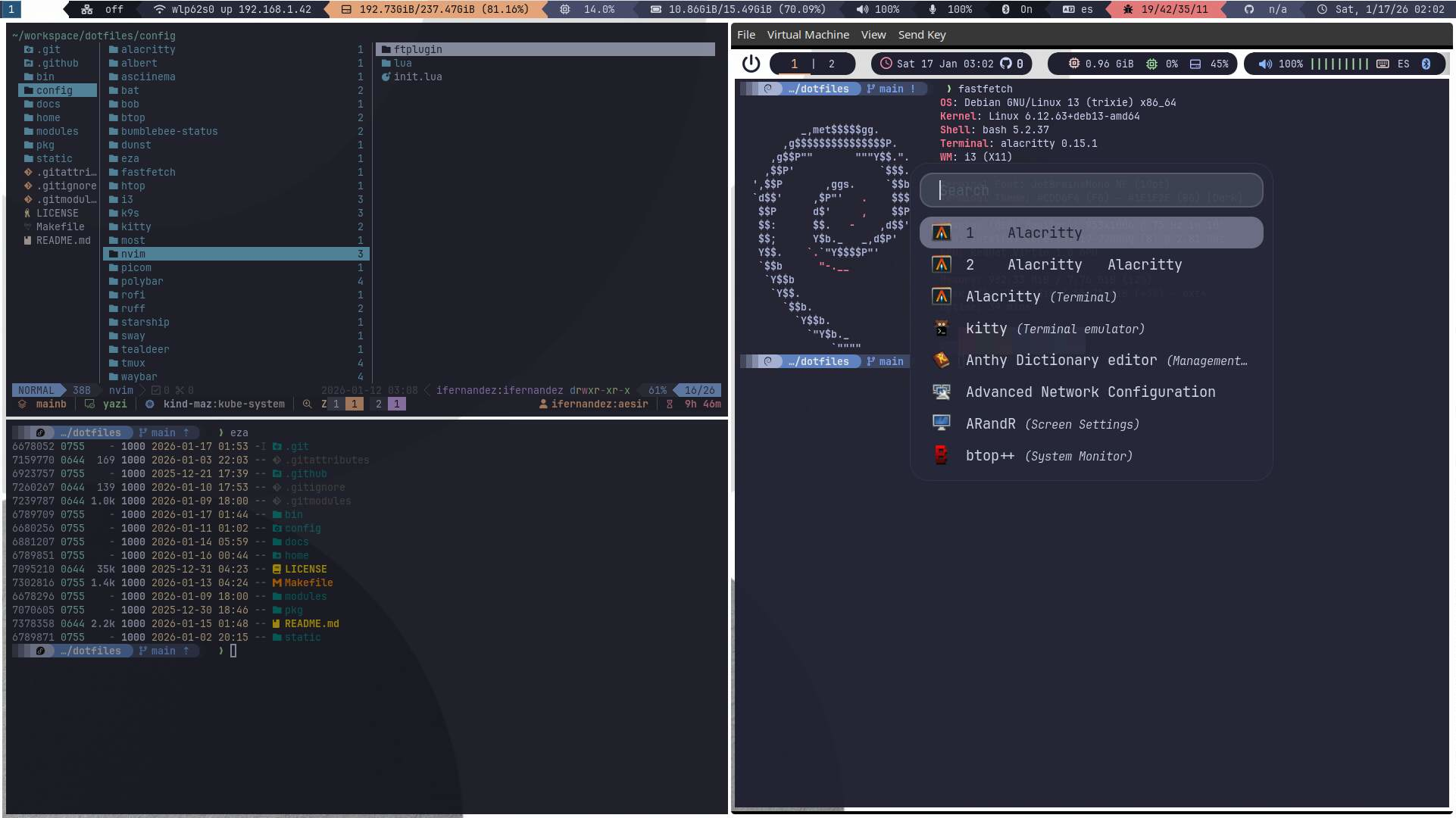Click the kitty terminal emulator icon
Screen dimensions: 1456x818
coord(941,329)
